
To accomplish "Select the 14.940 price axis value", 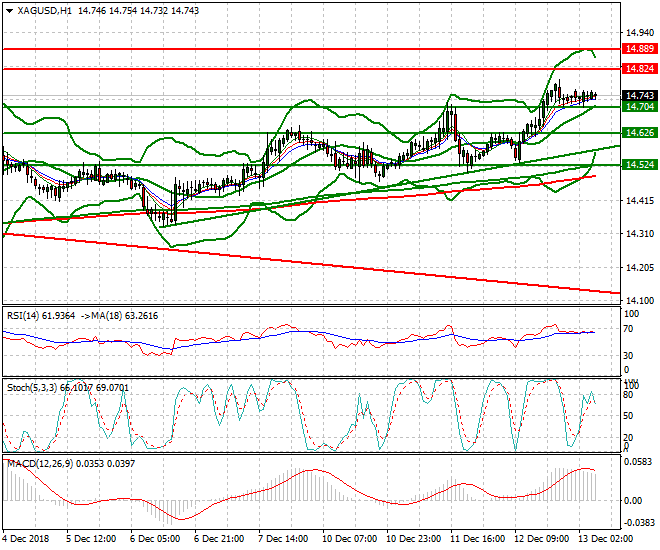I will coord(640,33).
